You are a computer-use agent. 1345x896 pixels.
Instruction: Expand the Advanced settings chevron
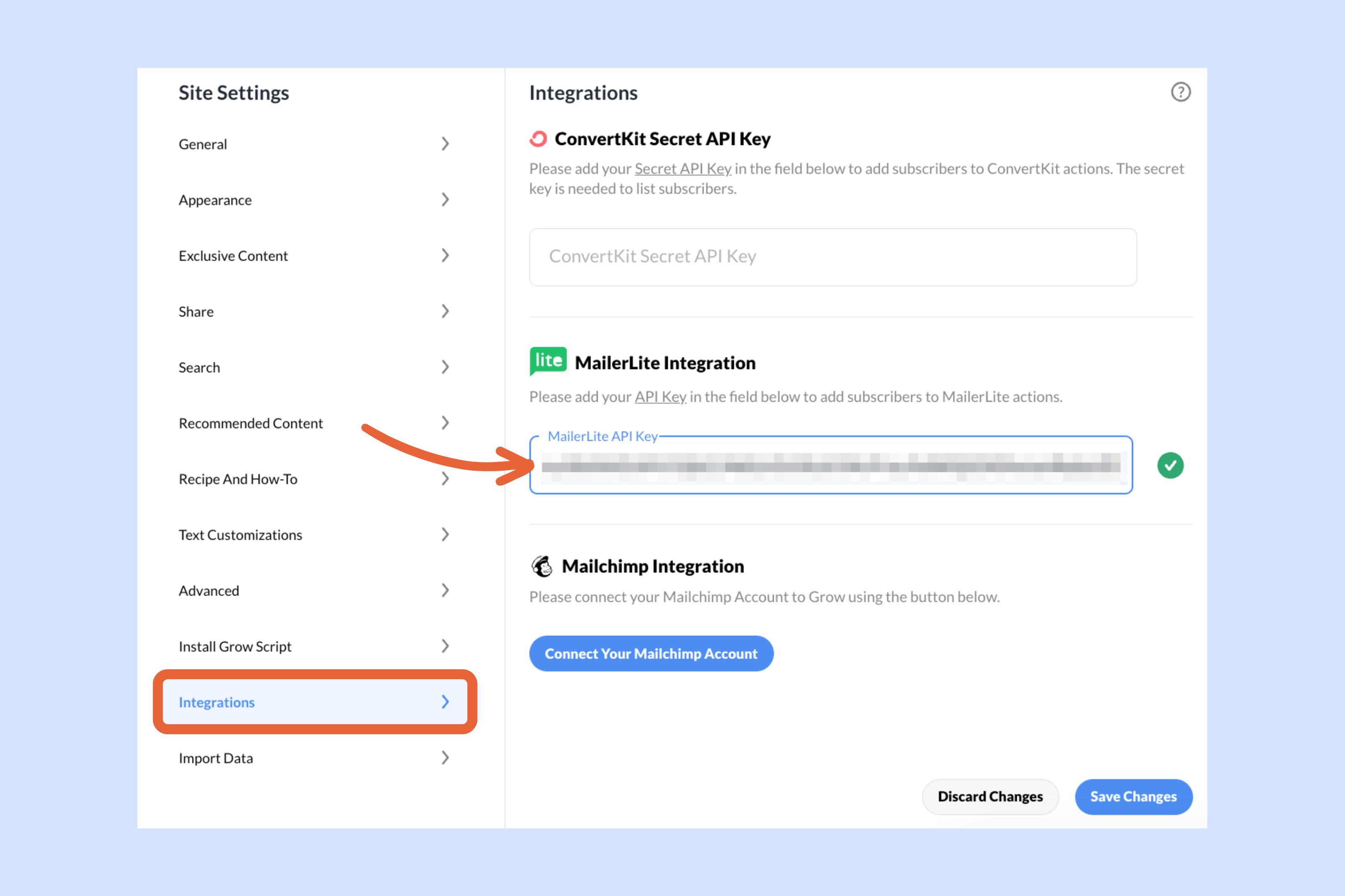coord(446,590)
